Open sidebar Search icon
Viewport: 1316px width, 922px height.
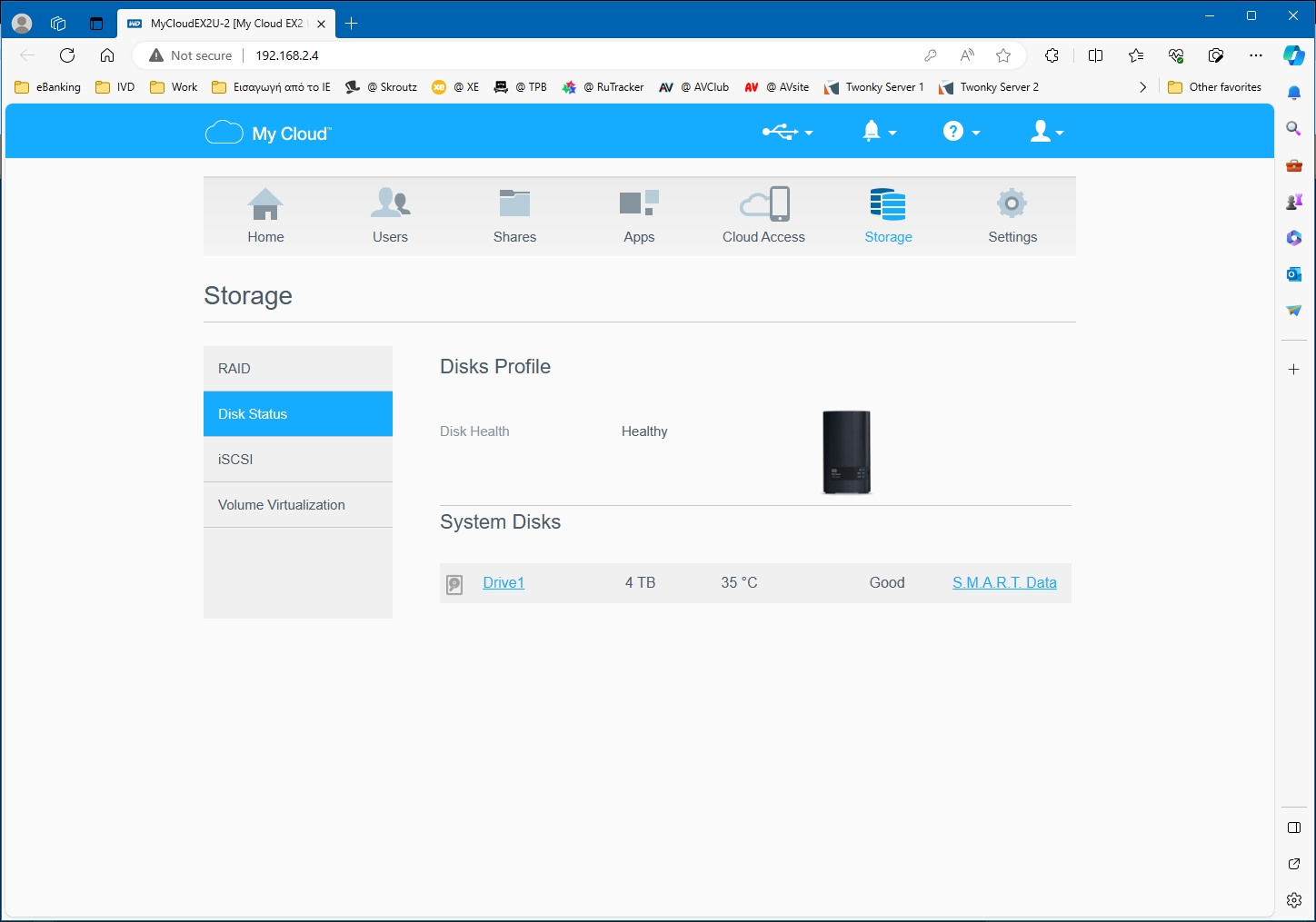1294,129
